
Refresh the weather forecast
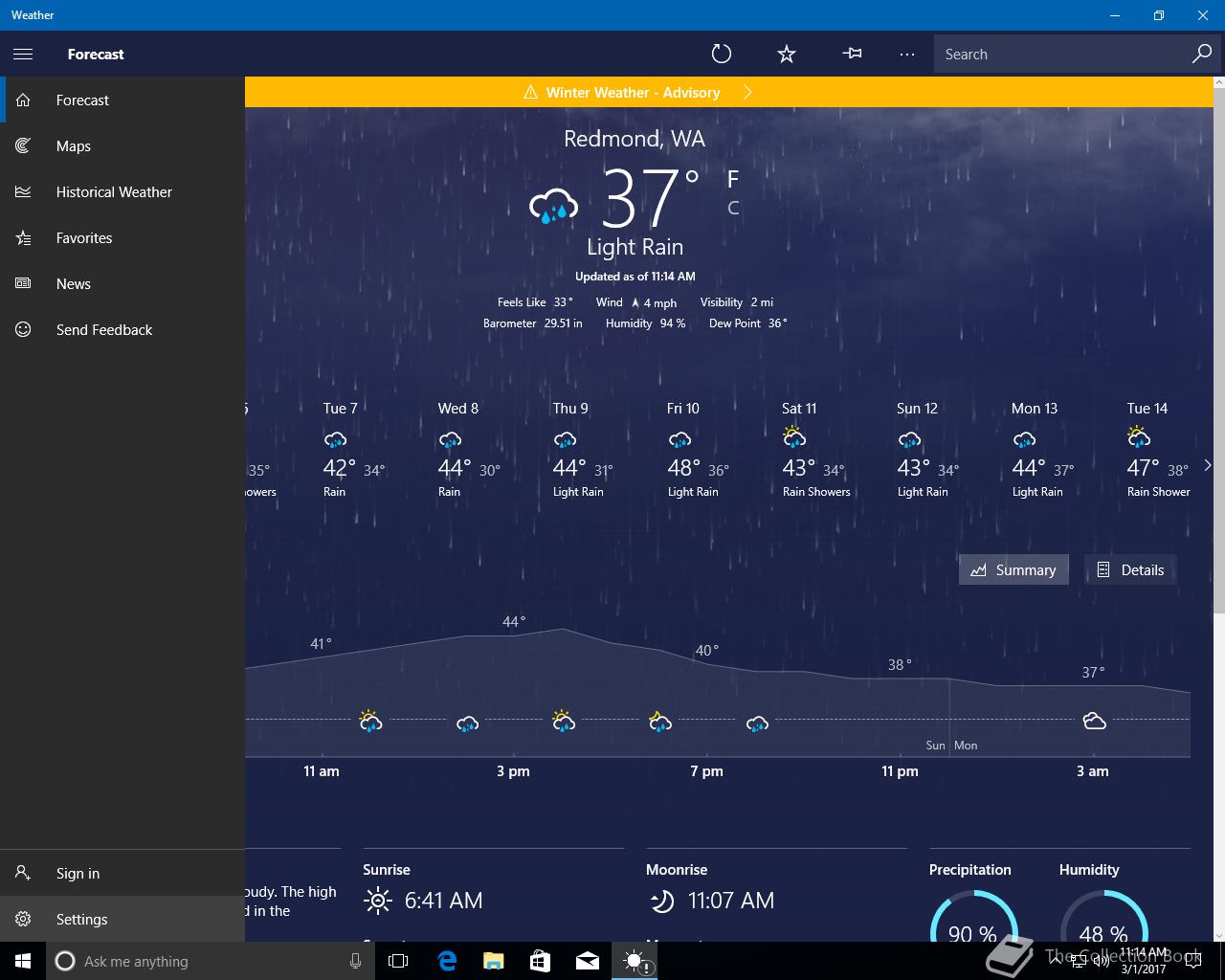[x=722, y=54]
